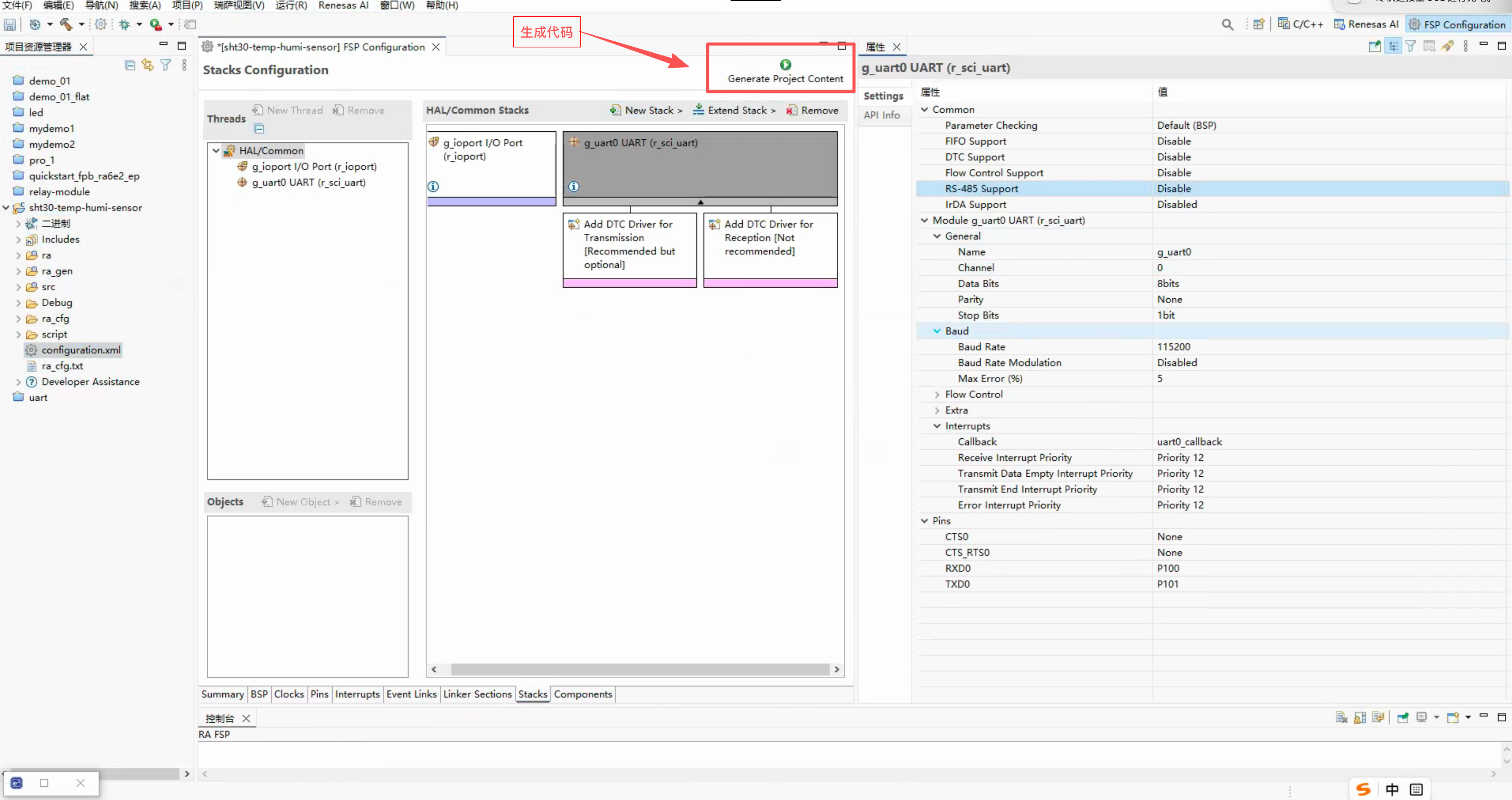Image resolution: width=1512 pixels, height=800 pixels.
Task: Click info icon on g_uart0 UART stack
Action: [574, 186]
